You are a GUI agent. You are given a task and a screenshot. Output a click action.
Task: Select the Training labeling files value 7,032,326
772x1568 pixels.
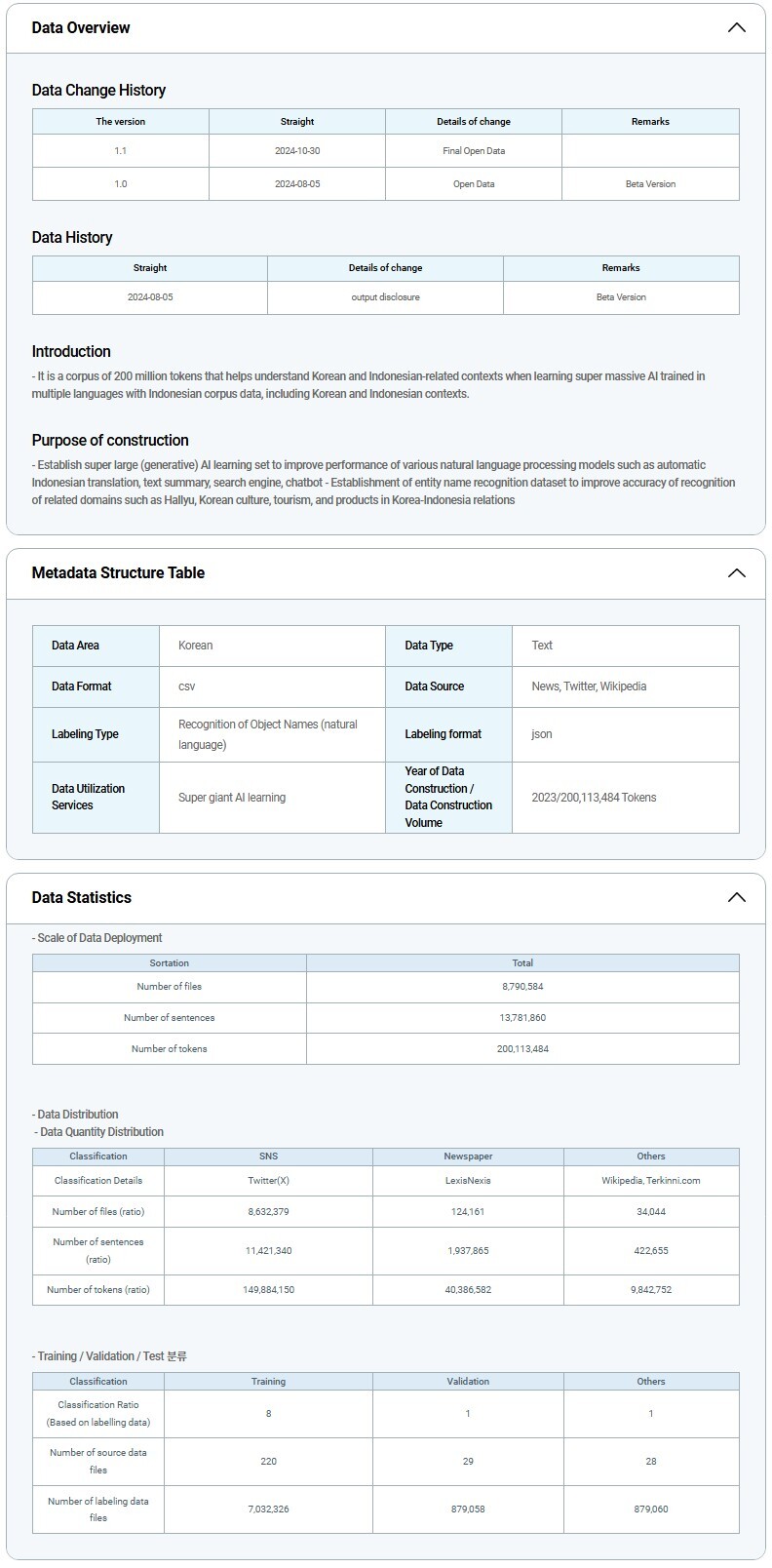tap(268, 1509)
